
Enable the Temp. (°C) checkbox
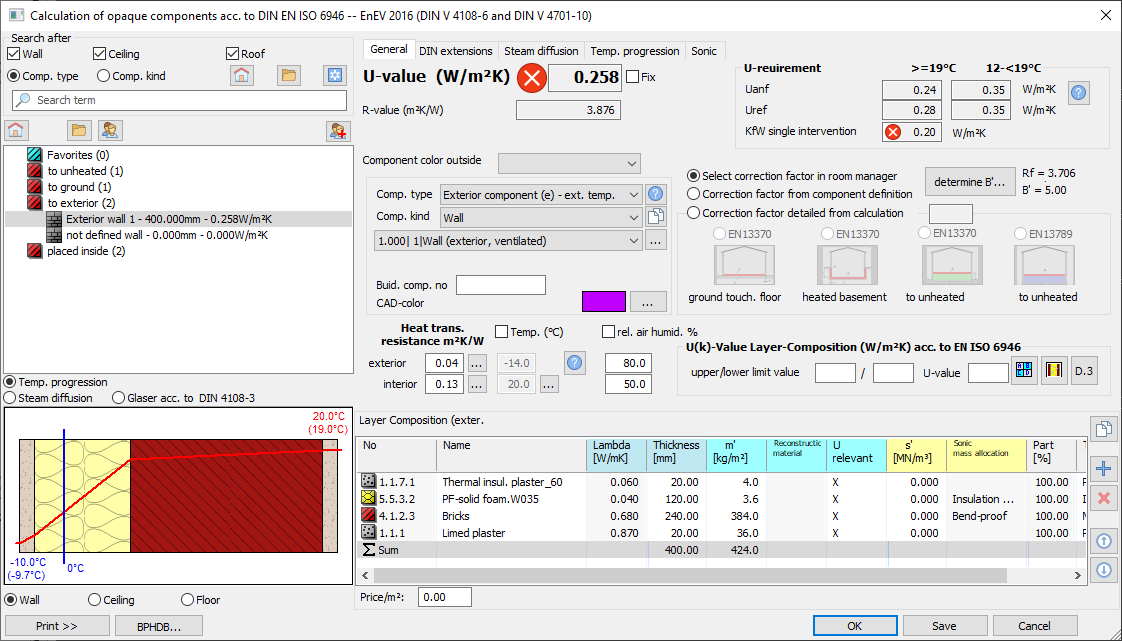(502, 331)
